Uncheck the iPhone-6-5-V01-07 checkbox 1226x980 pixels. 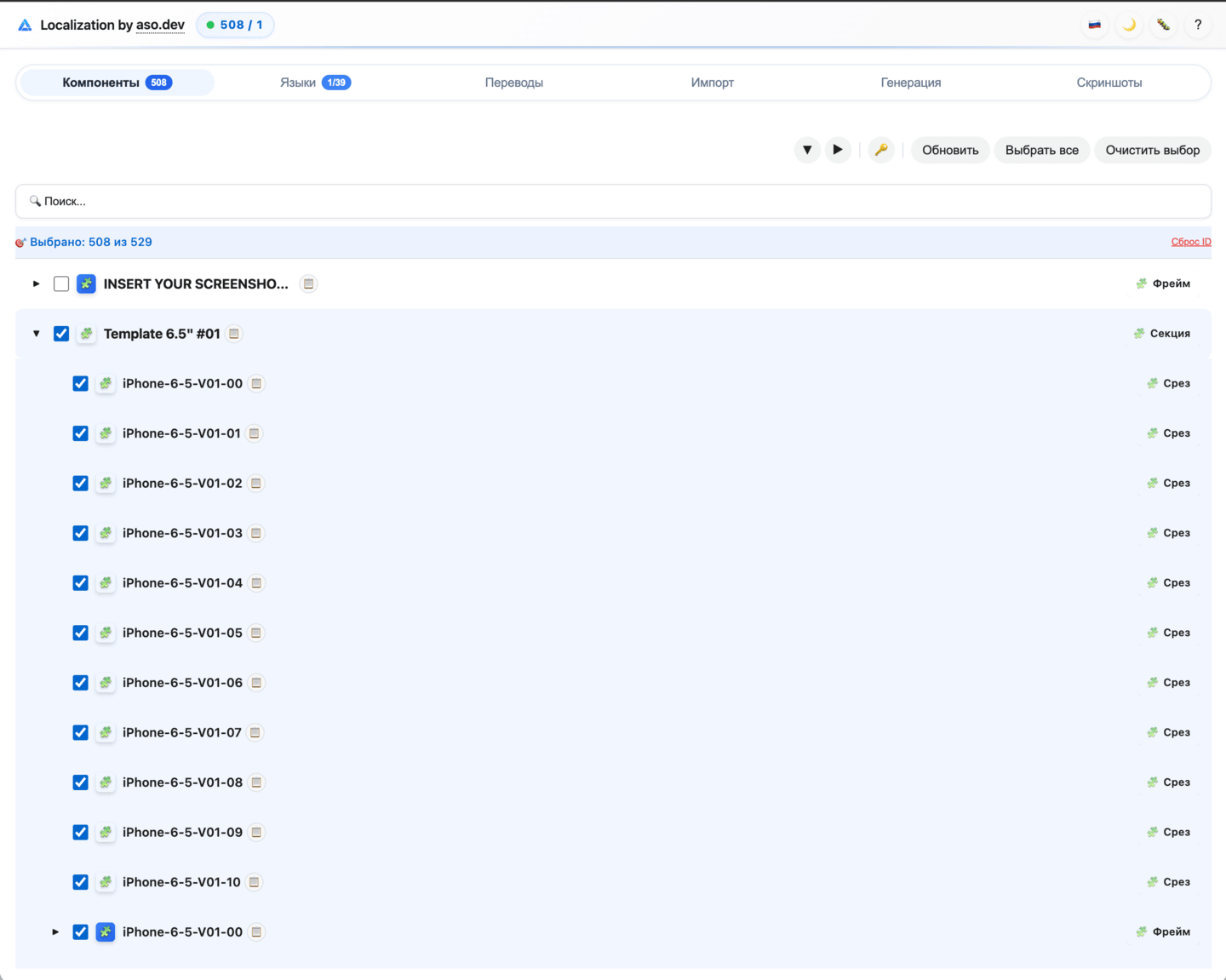pyautogui.click(x=80, y=732)
